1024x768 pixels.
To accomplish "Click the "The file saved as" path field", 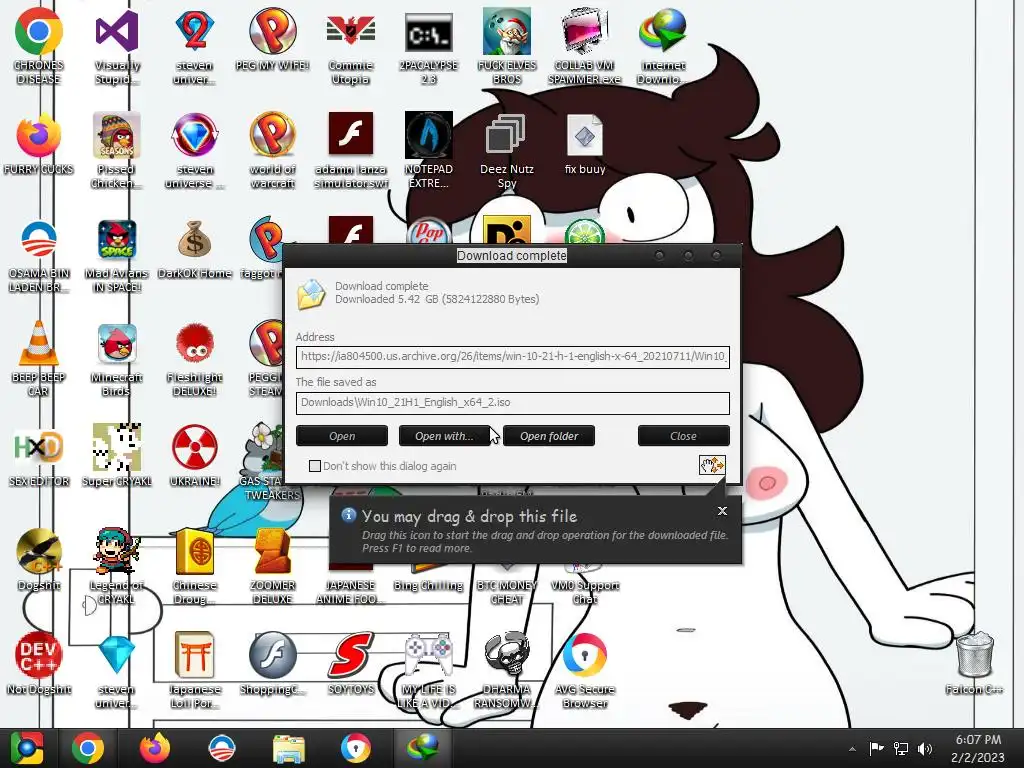I will click(x=513, y=403).
